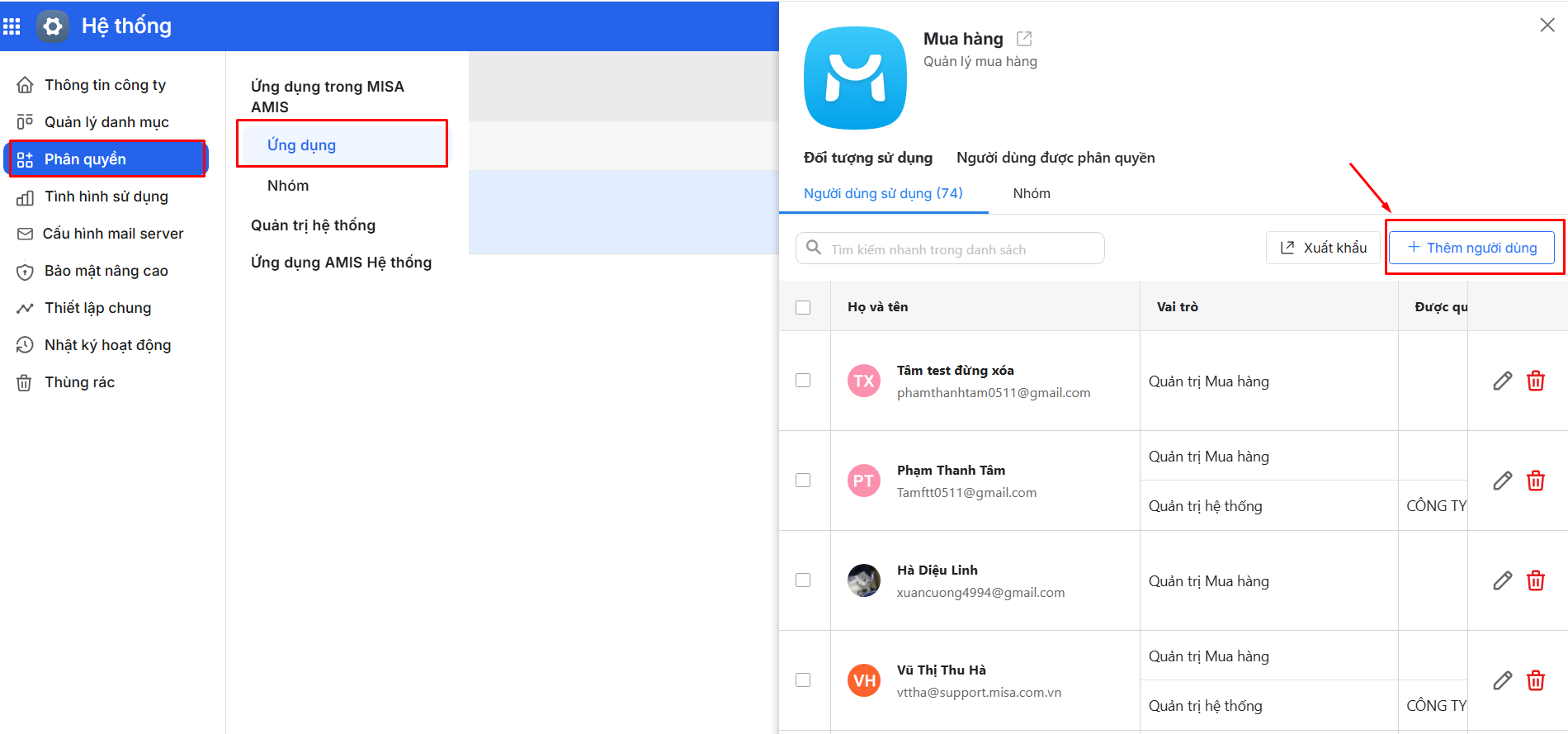Close the Mua hàng detail panel

(1547, 25)
